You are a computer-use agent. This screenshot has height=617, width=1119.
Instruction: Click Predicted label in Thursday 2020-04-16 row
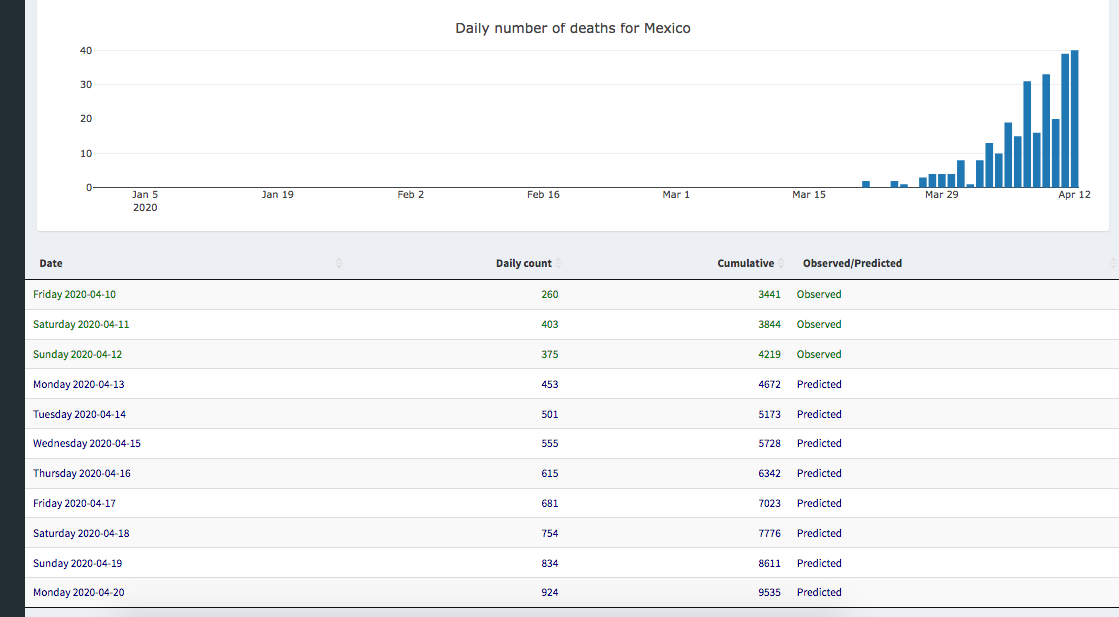(819, 473)
